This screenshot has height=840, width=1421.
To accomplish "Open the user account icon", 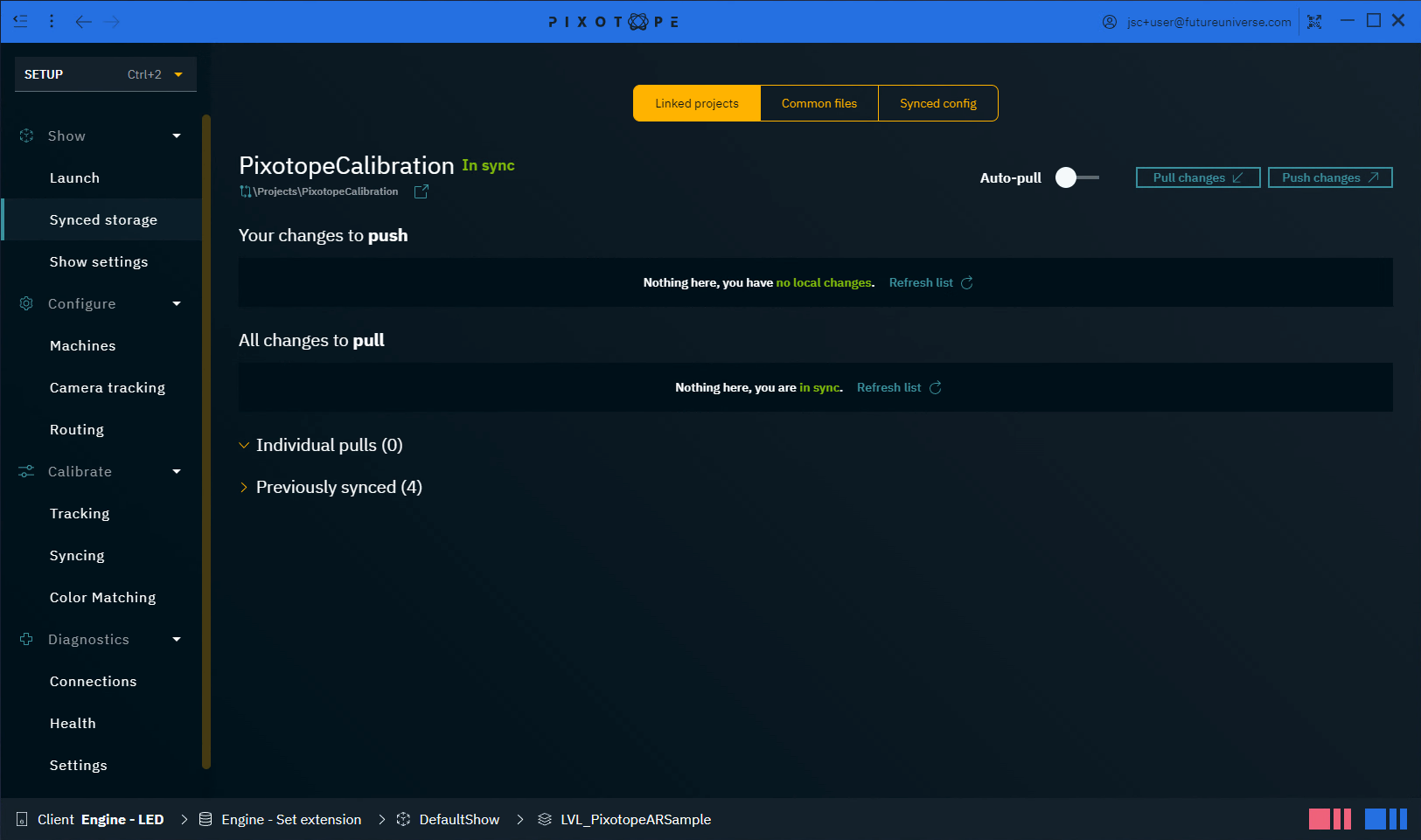I will [1110, 22].
